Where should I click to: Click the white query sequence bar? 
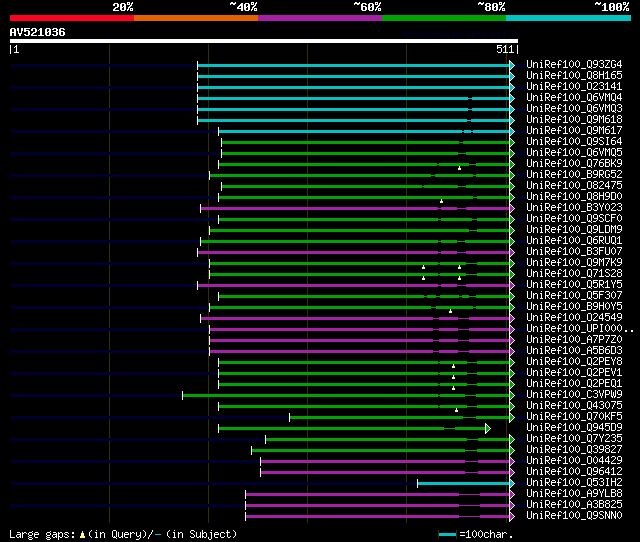pos(264,41)
